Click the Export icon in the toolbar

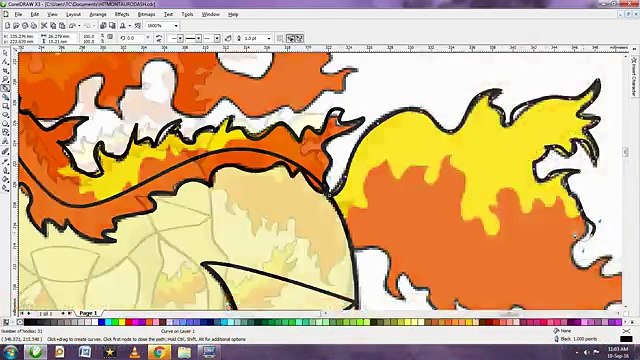point(112,25)
